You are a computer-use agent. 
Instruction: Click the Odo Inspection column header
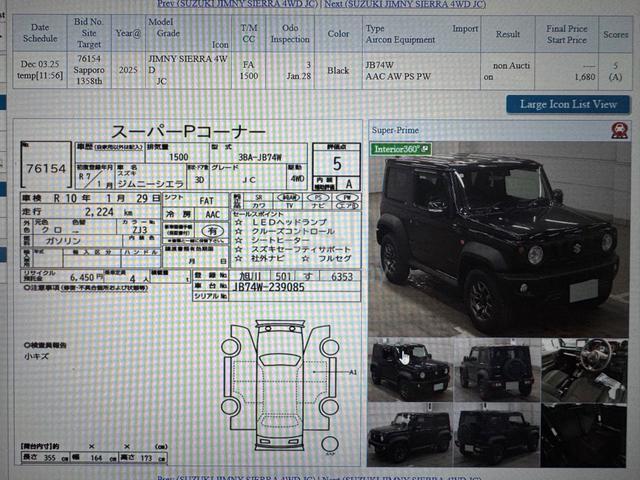[x=290, y=33]
